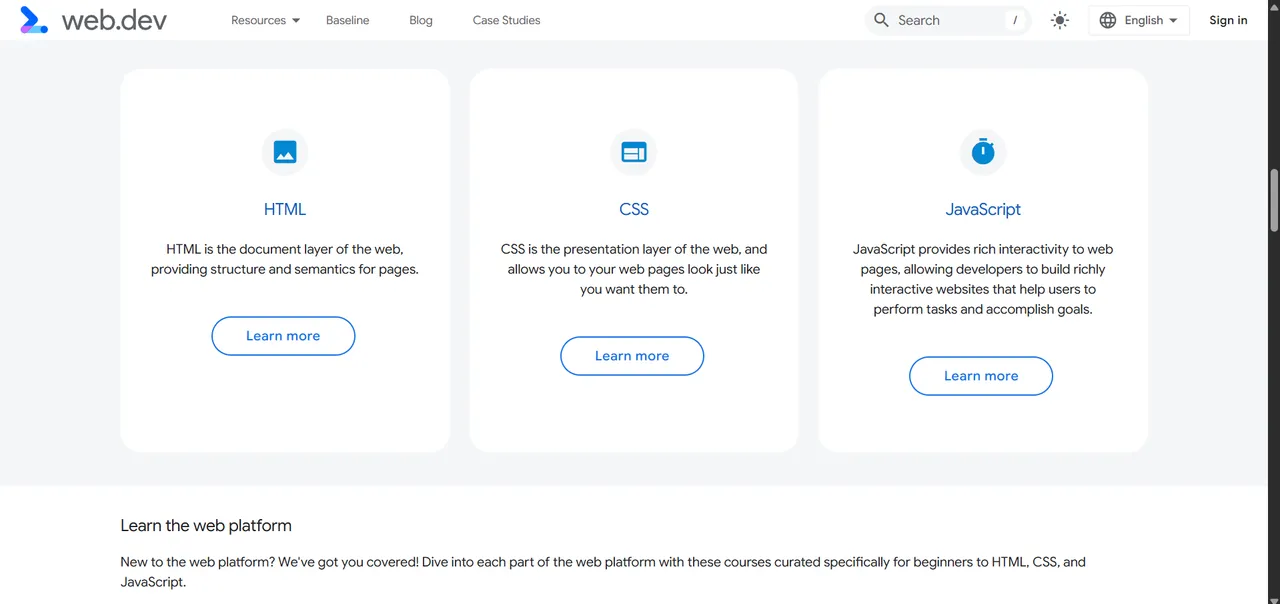1280x604 pixels.
Task: Click the globe language icon
Action: [1108, 20]
